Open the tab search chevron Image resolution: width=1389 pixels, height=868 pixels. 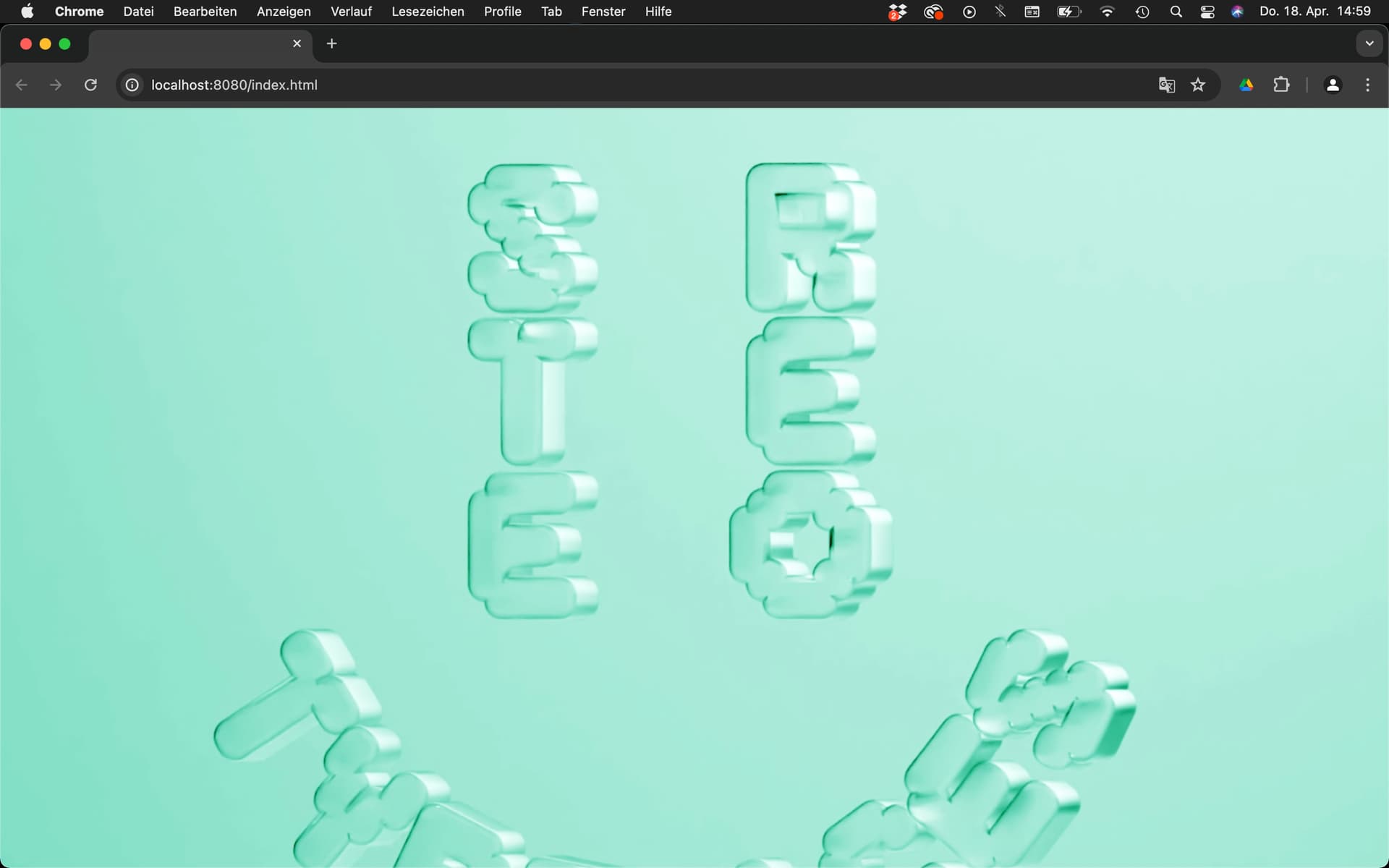click(x=1368, y=43)
